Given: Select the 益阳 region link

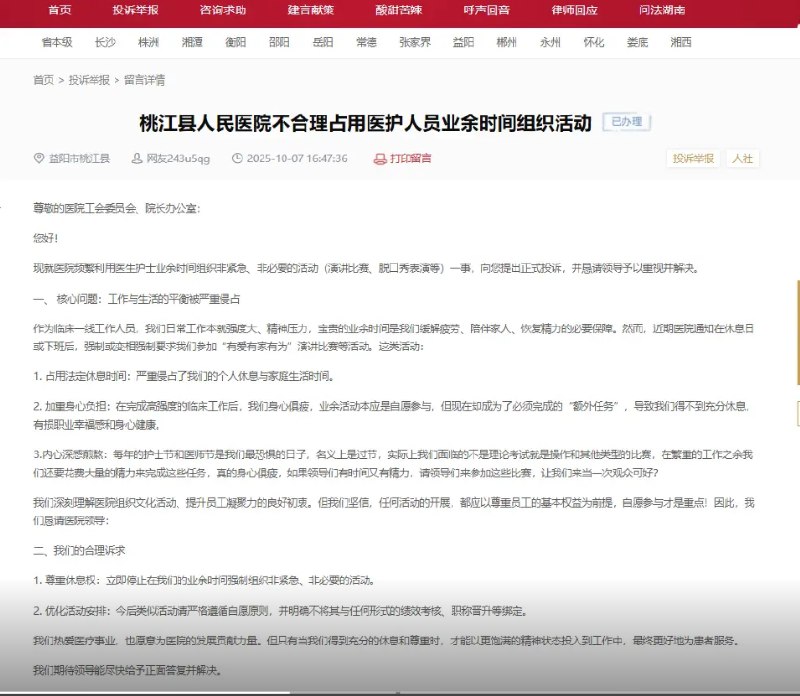Looking at the screenshot, I should pos(463,42).
